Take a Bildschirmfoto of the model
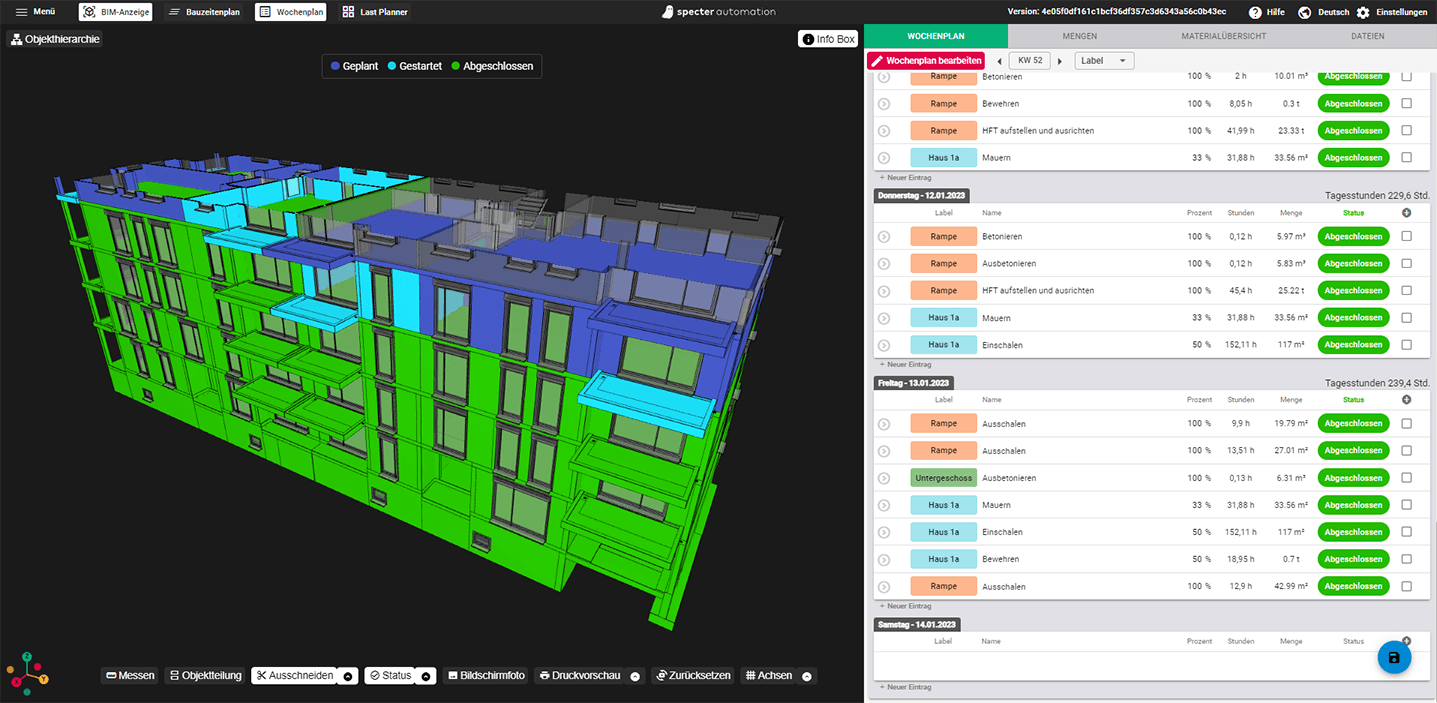Screen dimensions: 1437x703 [x=486, y=676]
